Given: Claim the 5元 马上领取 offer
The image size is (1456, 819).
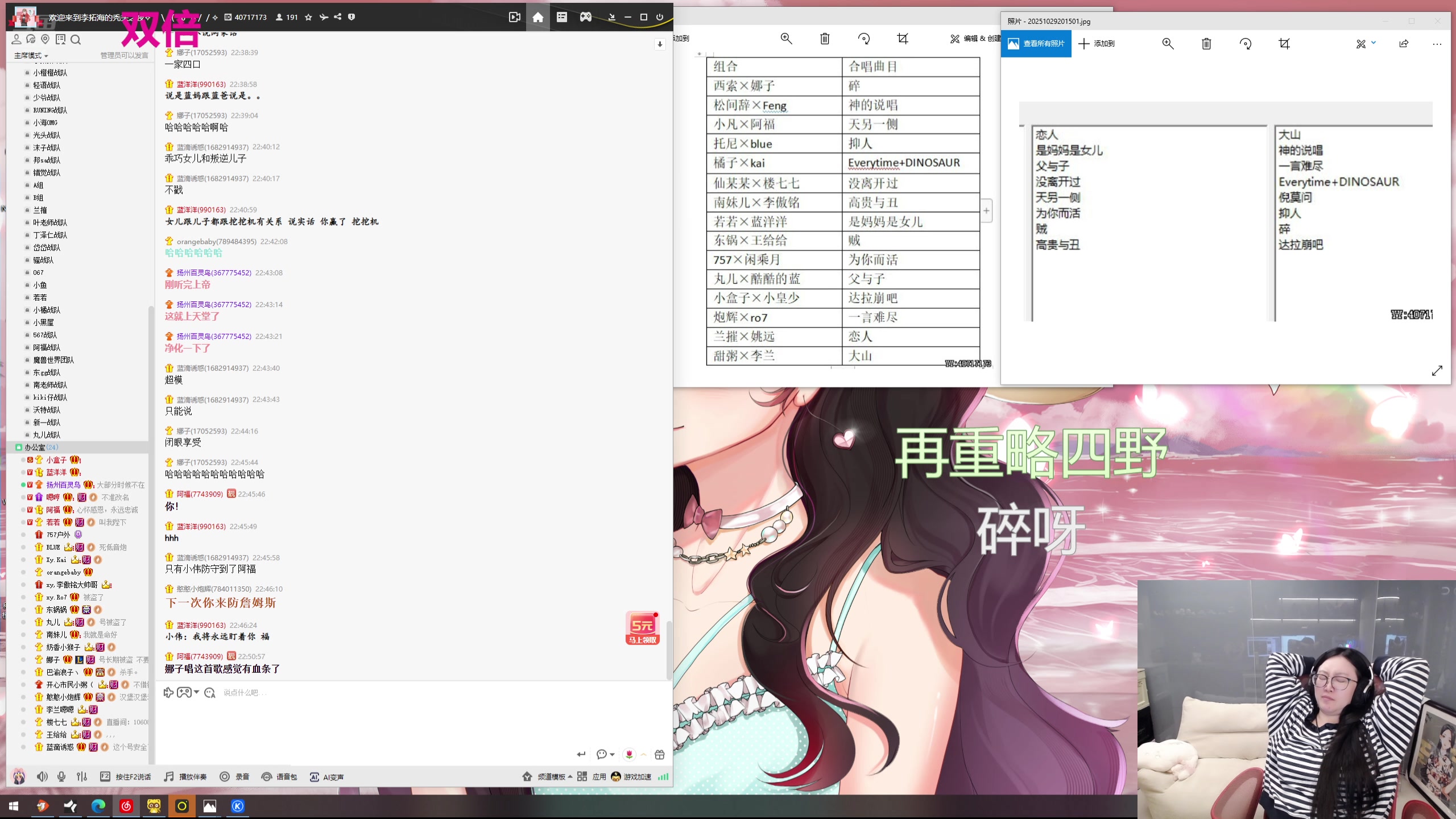Looking at the screenshot, I should pyautogui.click(x=642, y=627).
